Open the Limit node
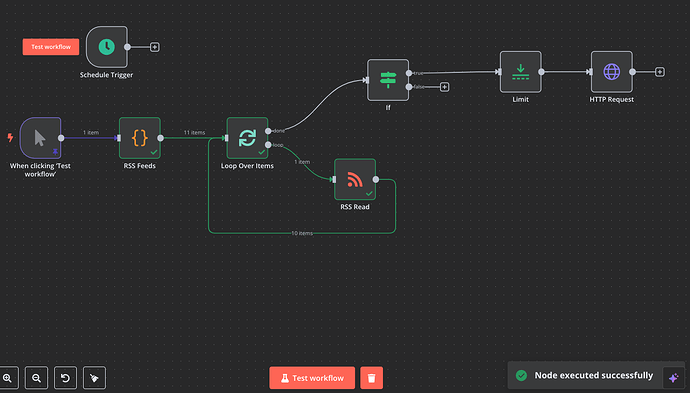This screenshot has height=393, width=690. tap(521, 72)
